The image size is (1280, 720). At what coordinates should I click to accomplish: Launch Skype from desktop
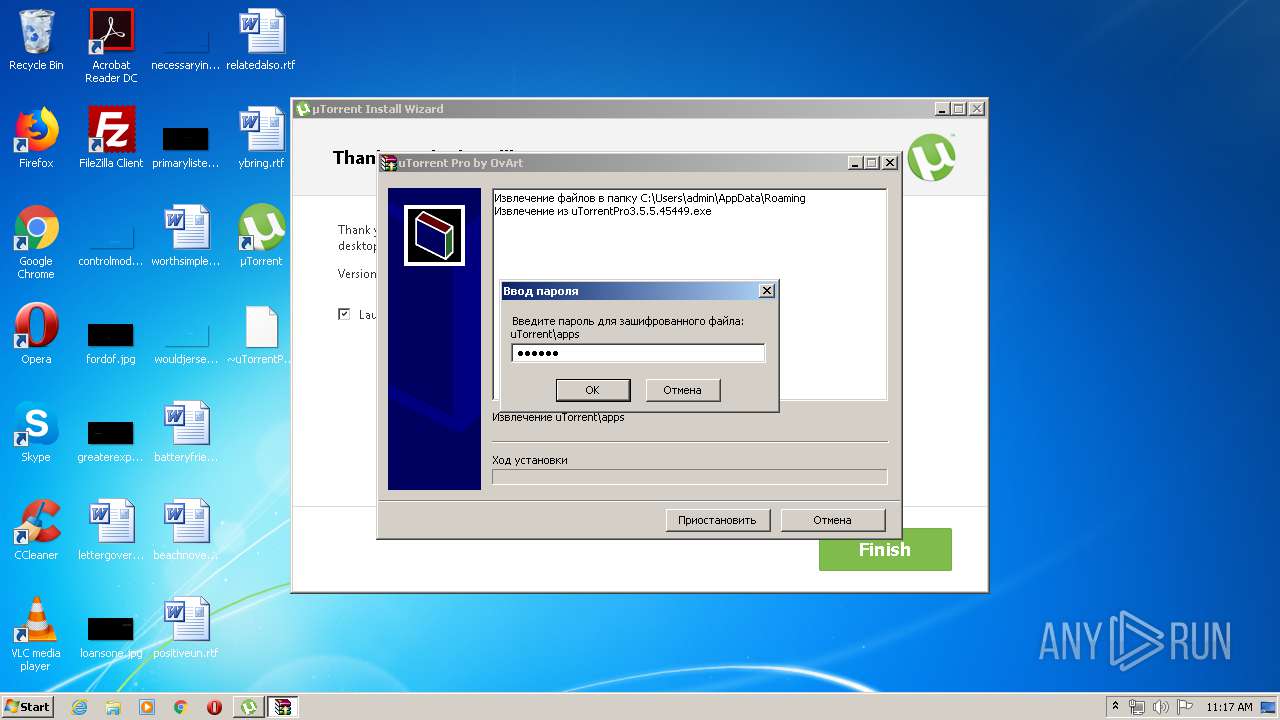click(36, 432)
